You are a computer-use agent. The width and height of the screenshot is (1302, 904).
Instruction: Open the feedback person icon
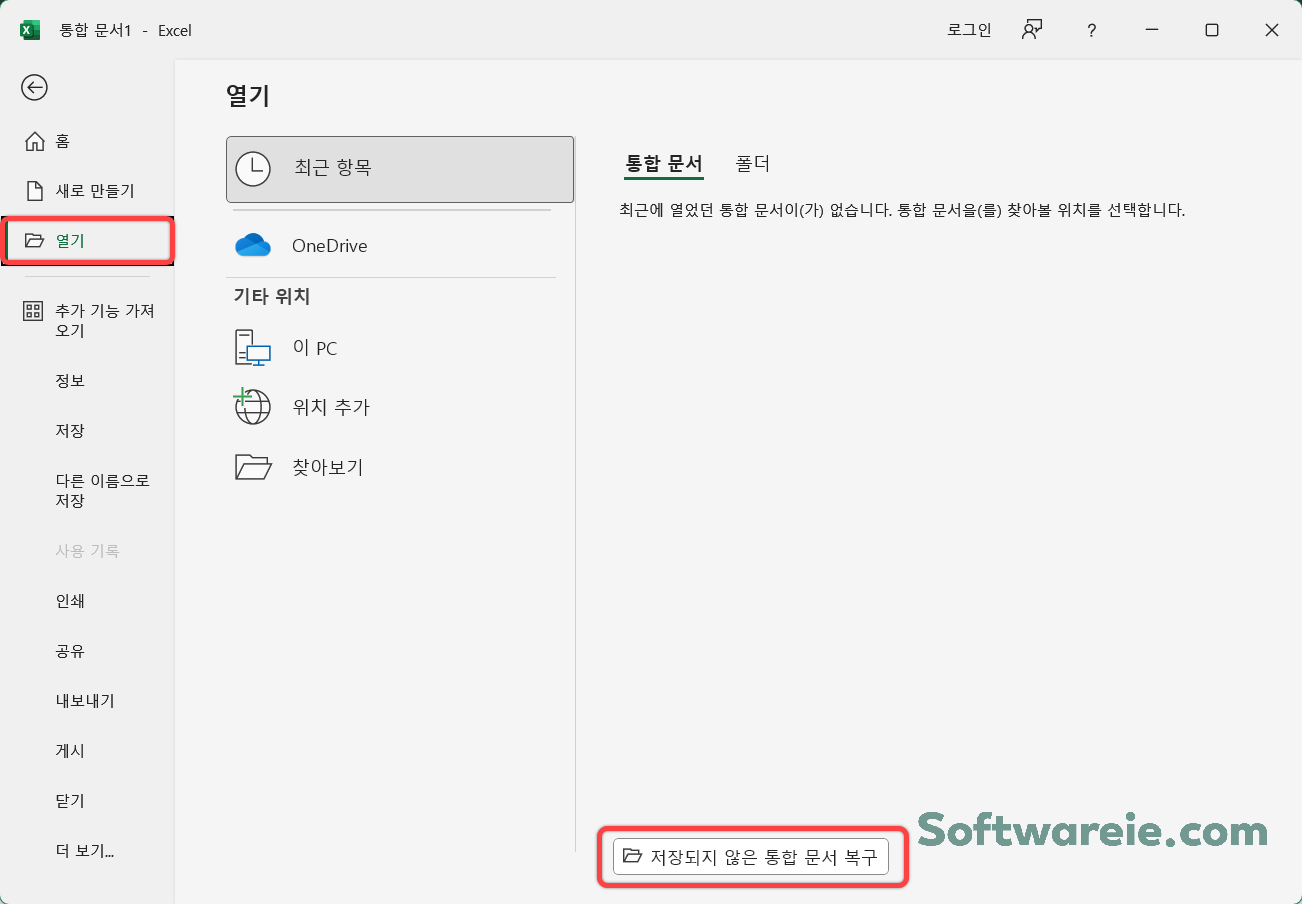(x=1032, y=30)
